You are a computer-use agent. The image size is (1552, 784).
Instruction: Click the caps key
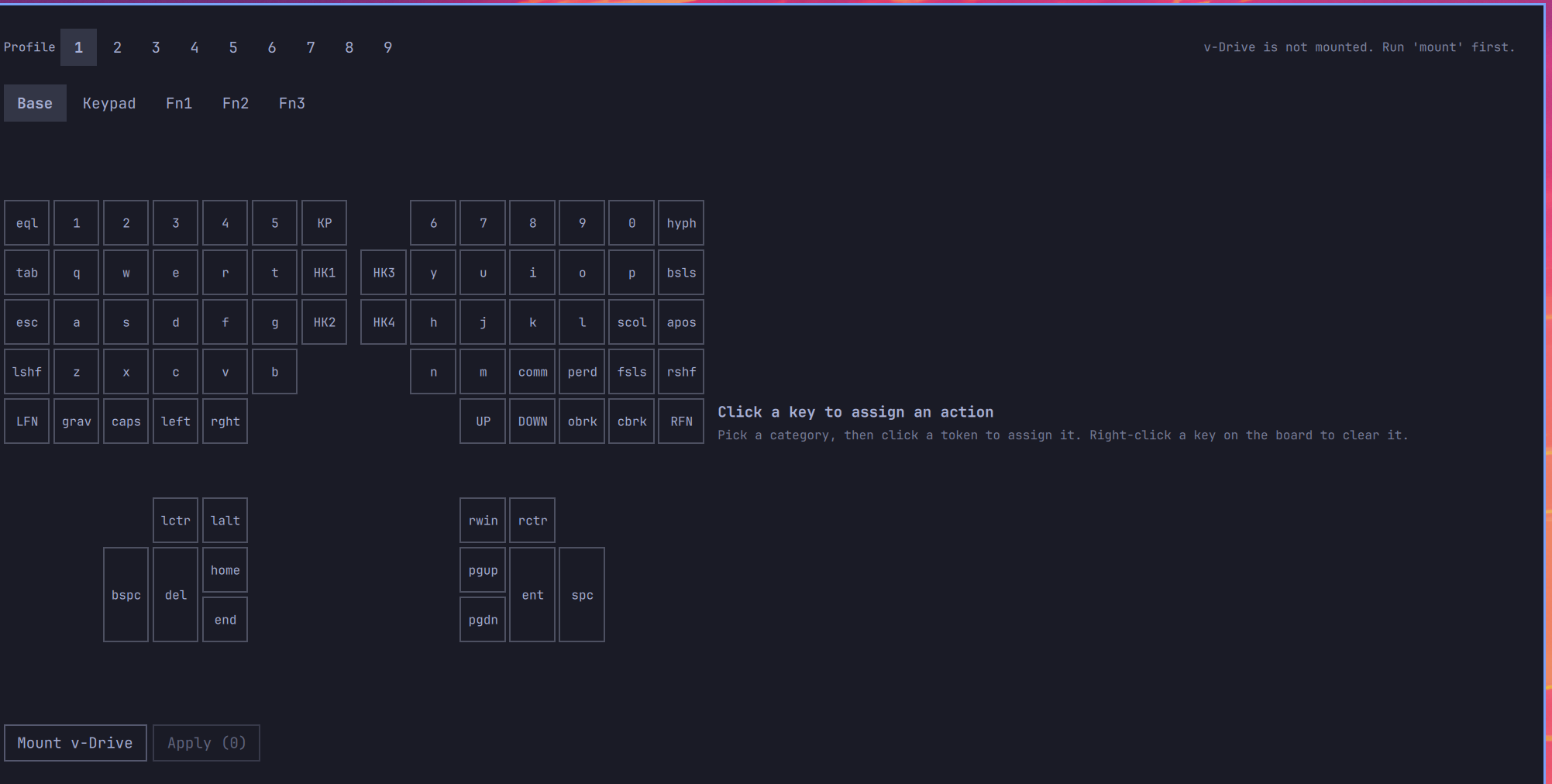126,421
